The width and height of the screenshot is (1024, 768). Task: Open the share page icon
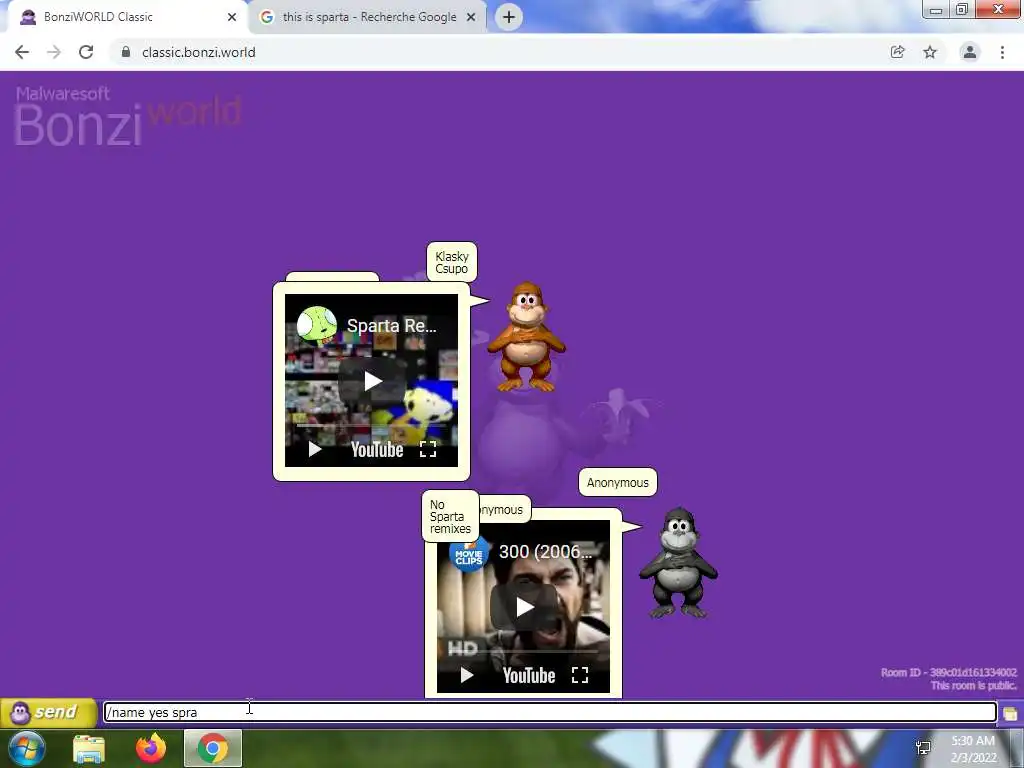(x=898, y=52)
